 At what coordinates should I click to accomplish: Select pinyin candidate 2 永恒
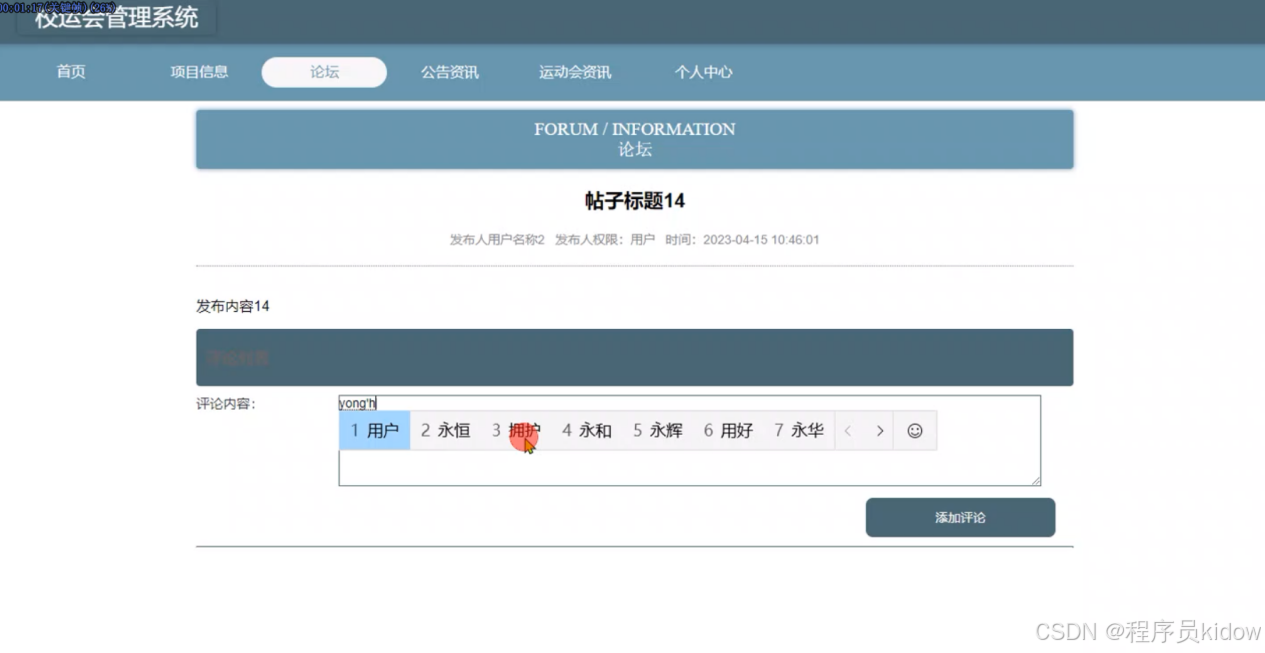[x=445, y=430]
